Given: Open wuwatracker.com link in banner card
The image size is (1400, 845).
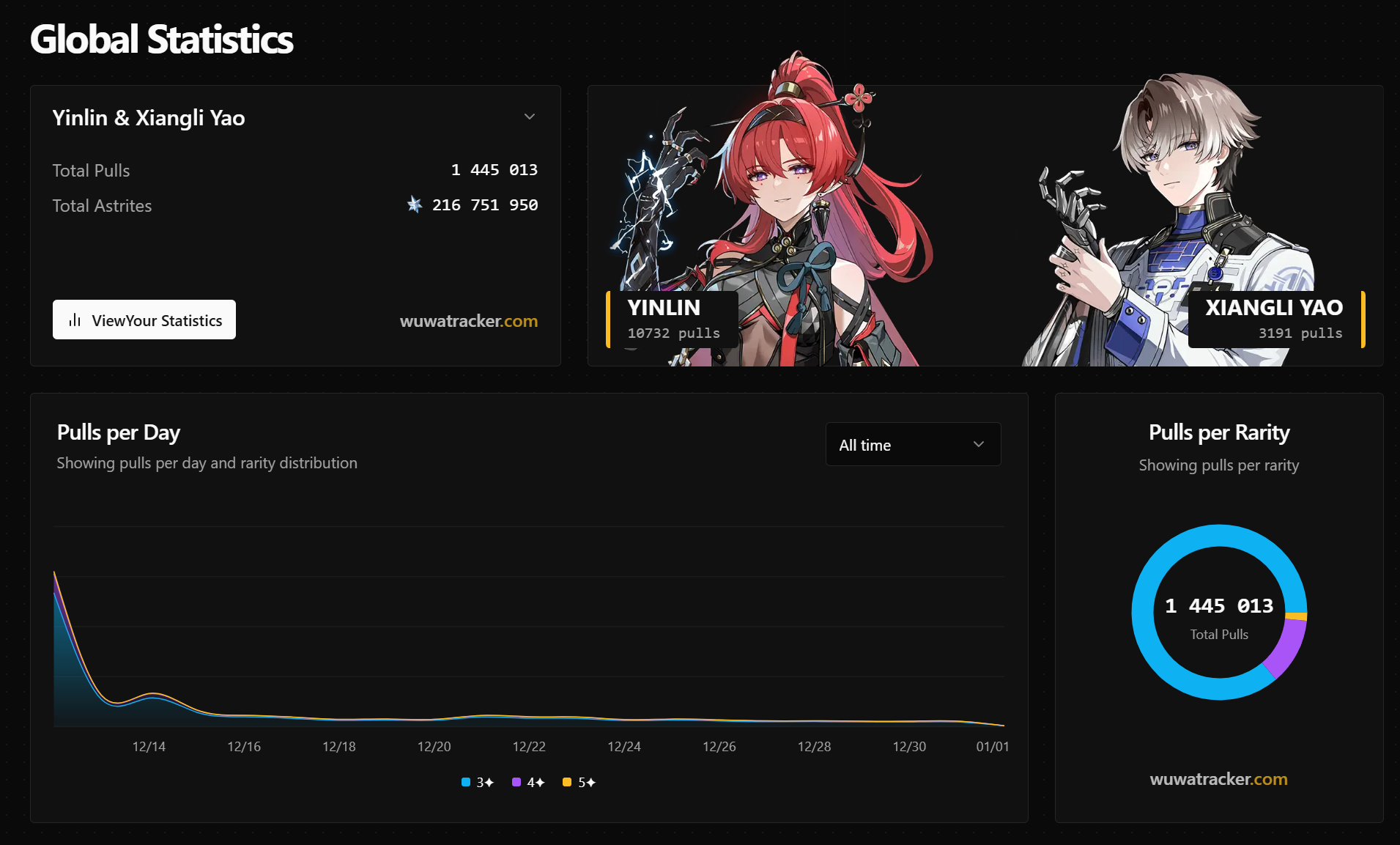Looking at the screenshot, I should tap(469, 321).
